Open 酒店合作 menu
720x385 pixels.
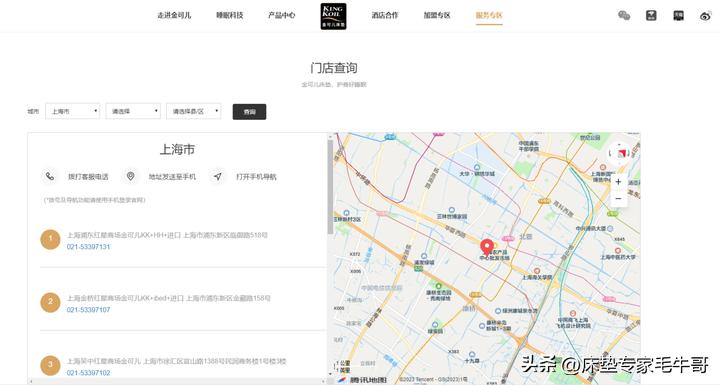(x=385, y=15)
